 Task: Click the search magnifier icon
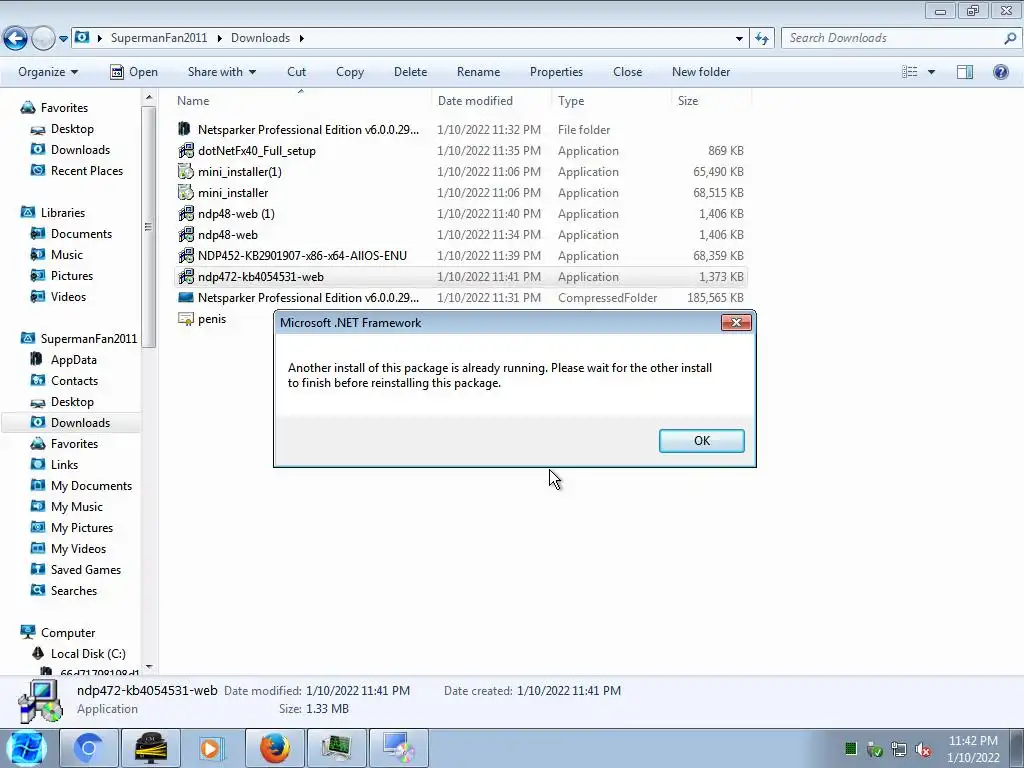pos(1010,38)
